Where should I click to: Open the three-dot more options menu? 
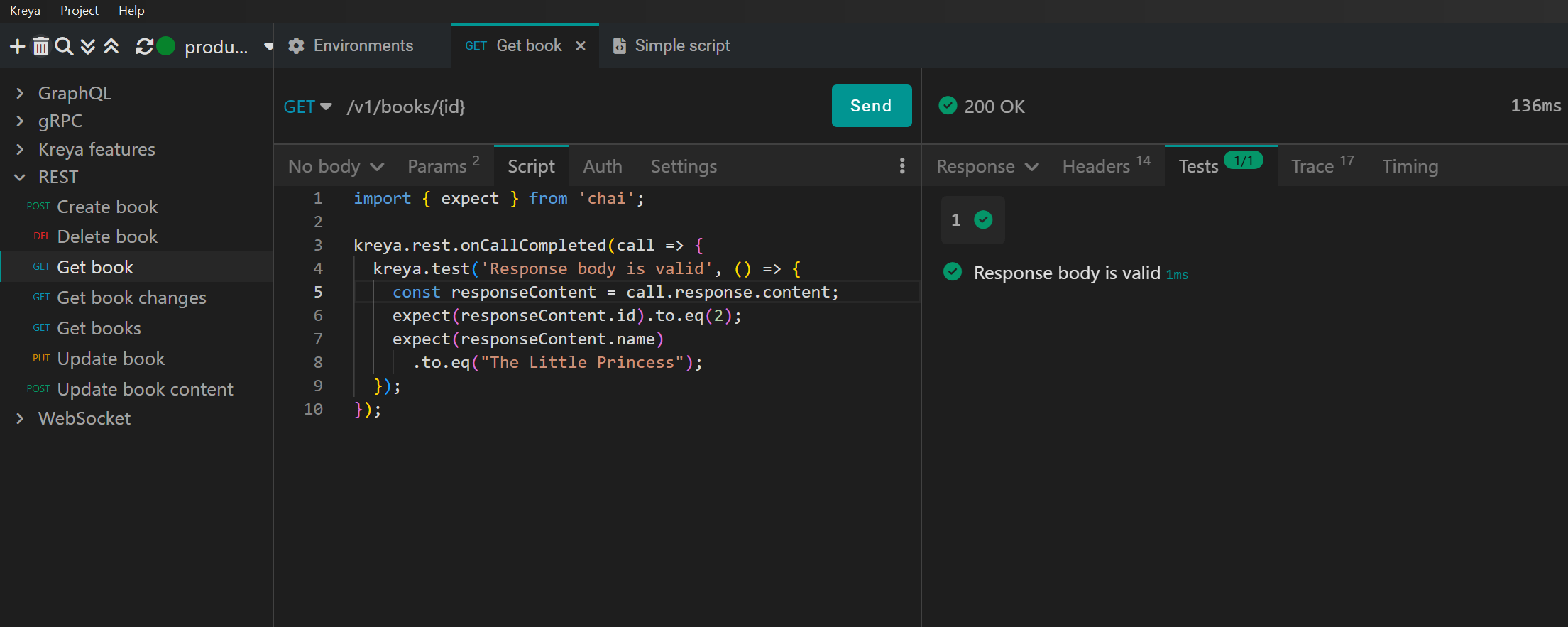point(901,166)
